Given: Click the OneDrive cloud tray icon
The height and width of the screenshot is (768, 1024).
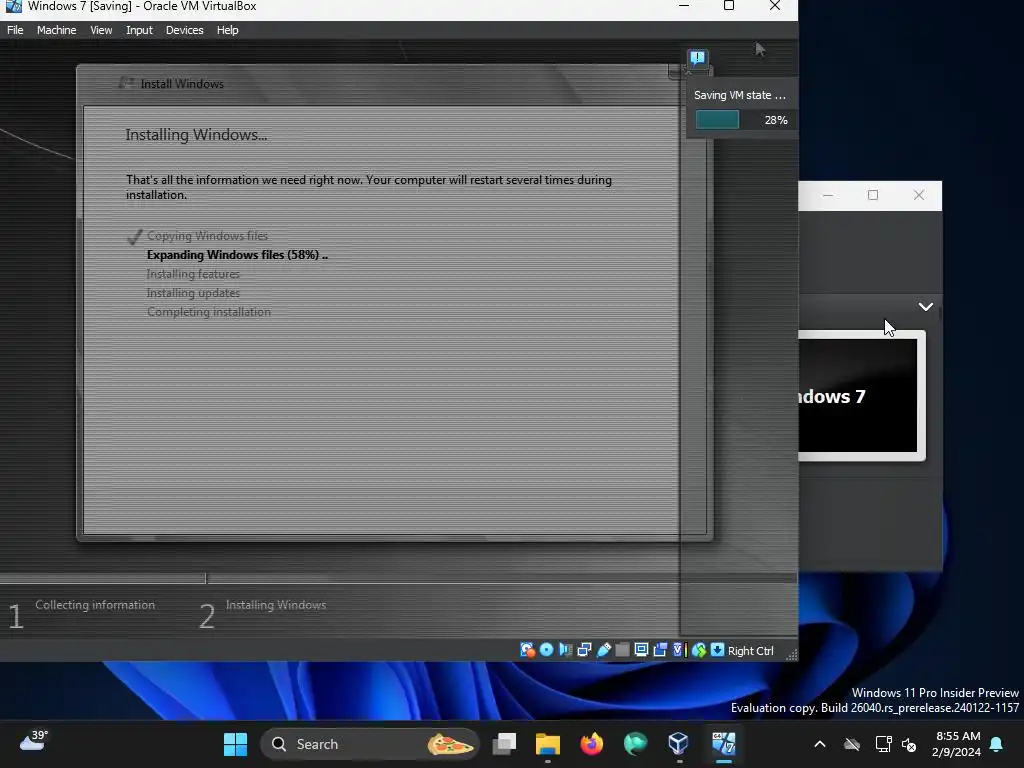Looking at the screenshot, I should [852, 744].
